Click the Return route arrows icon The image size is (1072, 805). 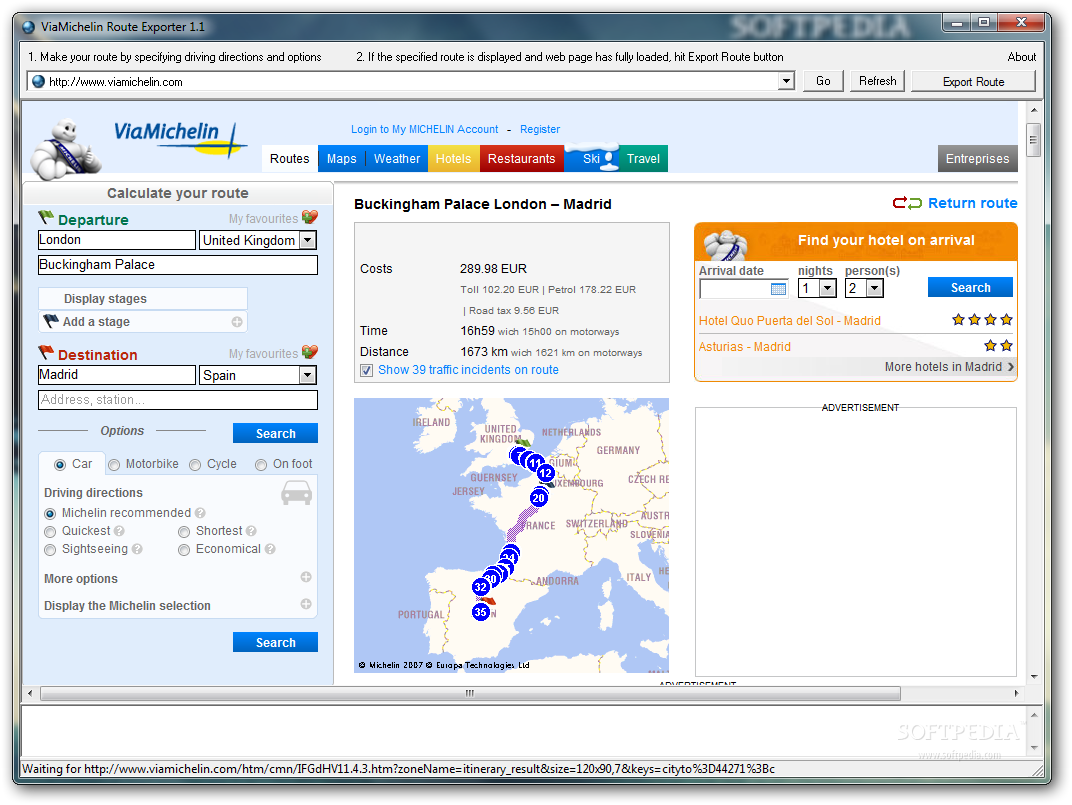(x=907, y=203)
